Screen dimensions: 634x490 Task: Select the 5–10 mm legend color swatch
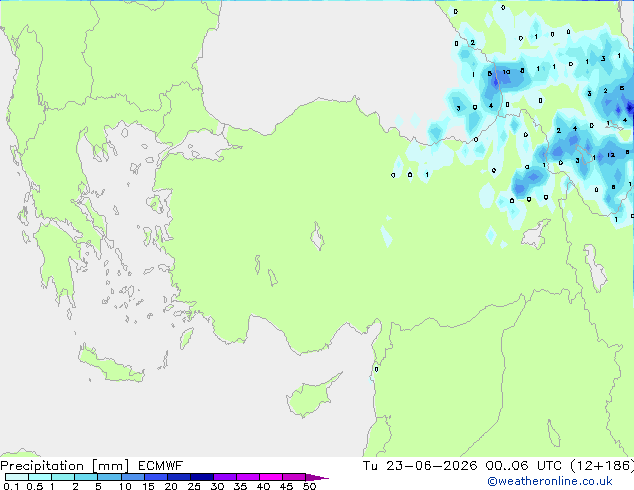[x=109, y=477]
